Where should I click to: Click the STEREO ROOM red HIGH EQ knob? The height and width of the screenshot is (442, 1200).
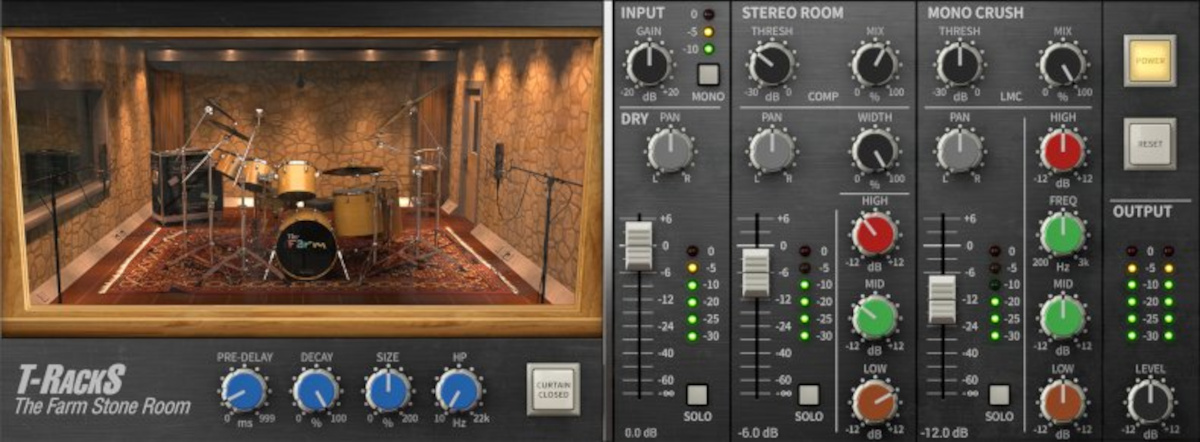click(x=874, y=233)
